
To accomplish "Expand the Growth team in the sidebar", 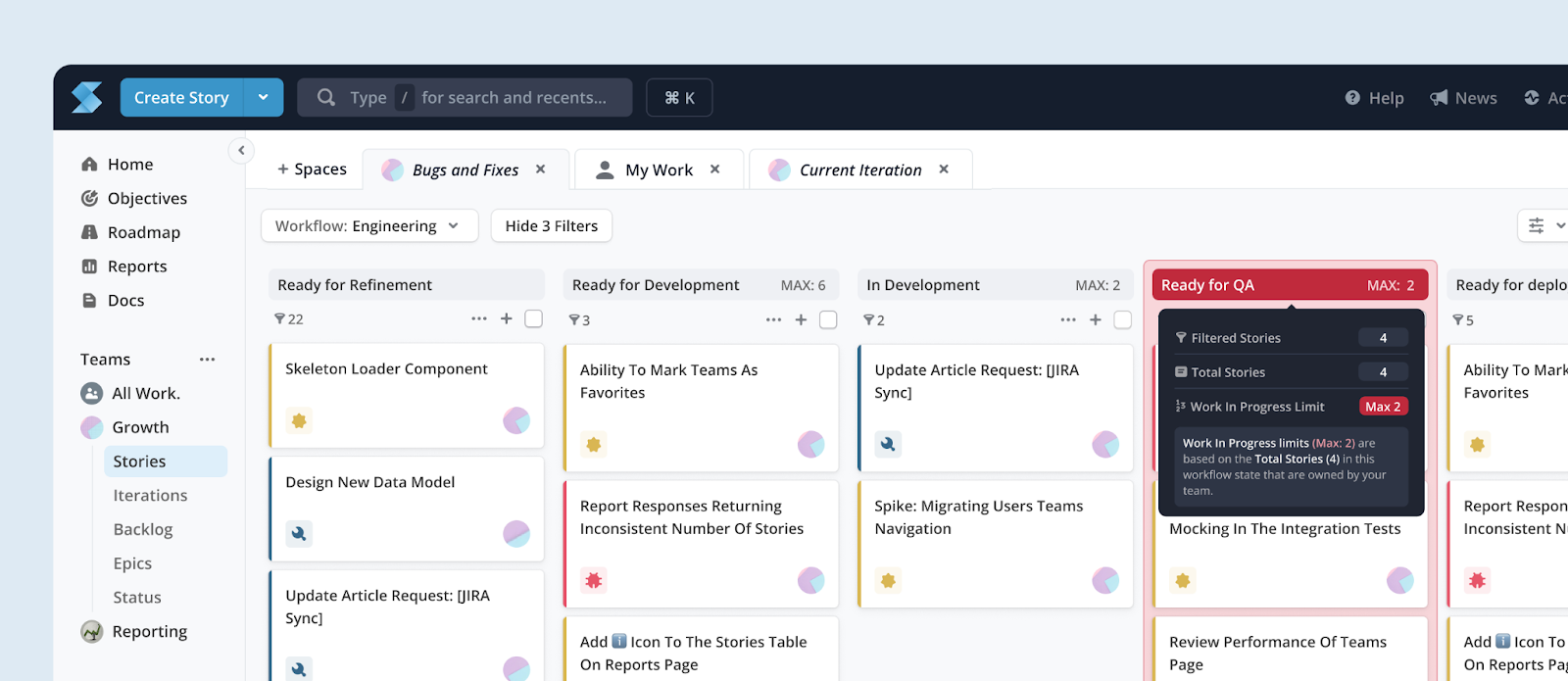I will pos(140,427).
